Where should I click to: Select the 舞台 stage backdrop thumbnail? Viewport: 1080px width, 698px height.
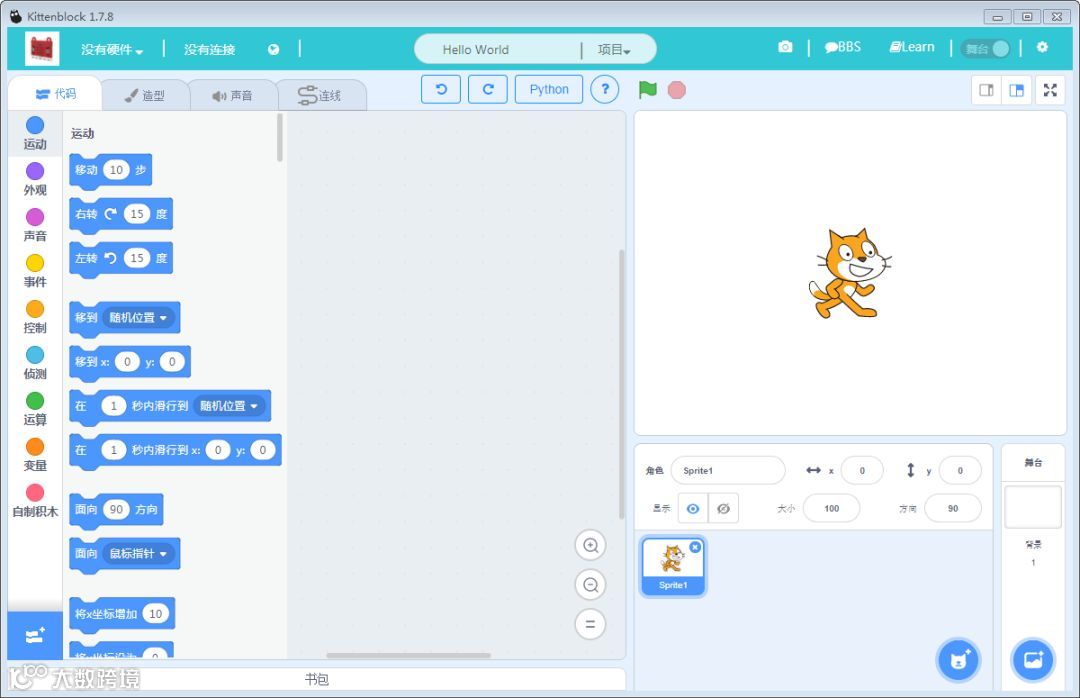click(1032, 507)
